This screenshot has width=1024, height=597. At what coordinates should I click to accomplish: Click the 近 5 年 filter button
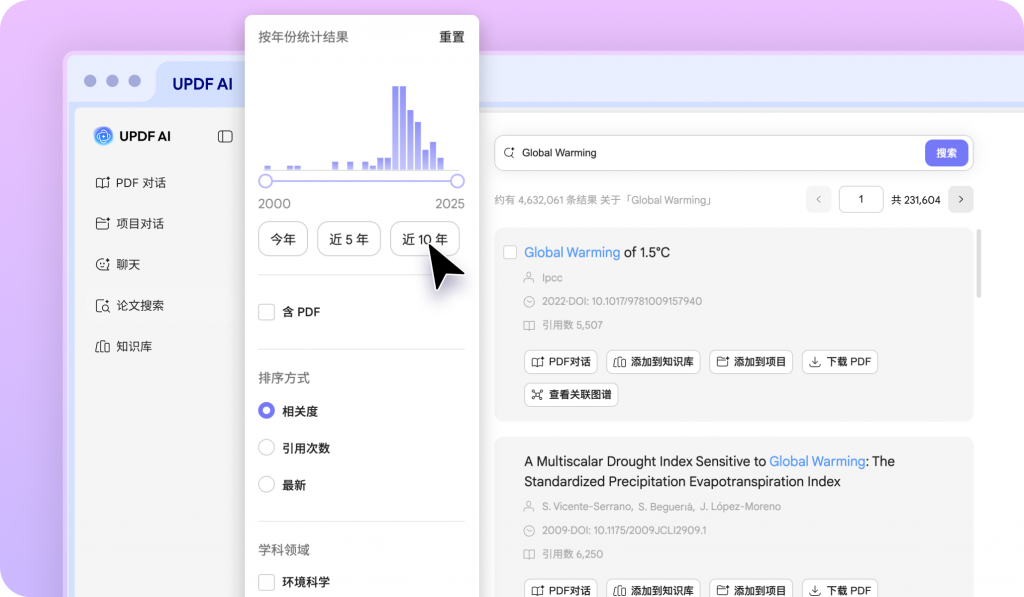[x=349, y=240]
